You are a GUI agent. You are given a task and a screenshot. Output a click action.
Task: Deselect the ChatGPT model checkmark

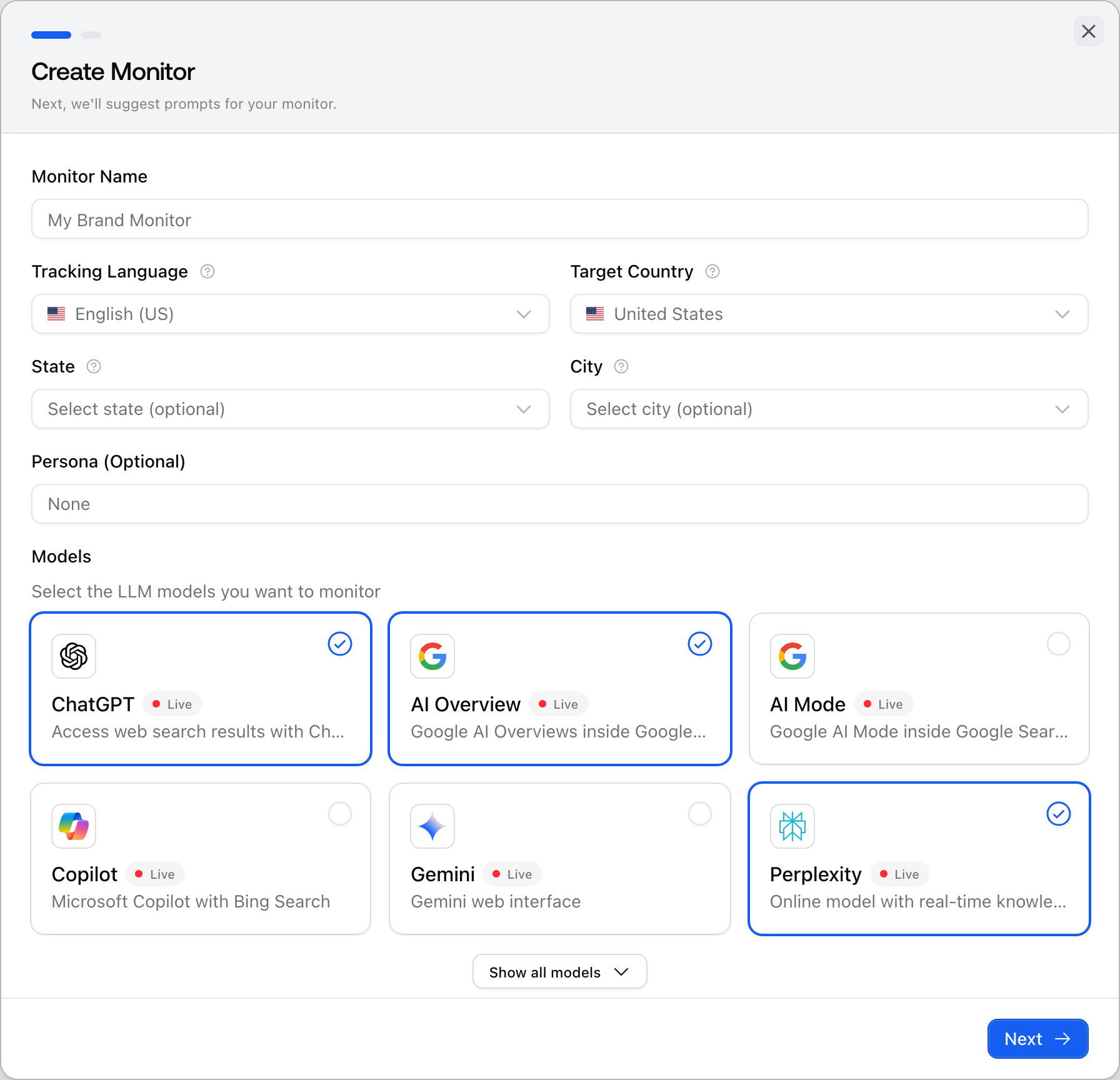340,644
